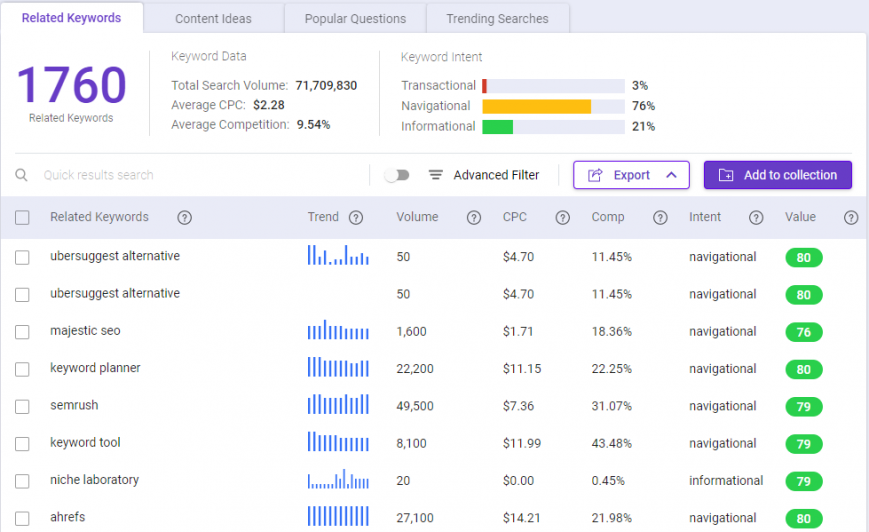Click the Add to collection button
This screenshot has width=869, height=532.
coord(778,175)
